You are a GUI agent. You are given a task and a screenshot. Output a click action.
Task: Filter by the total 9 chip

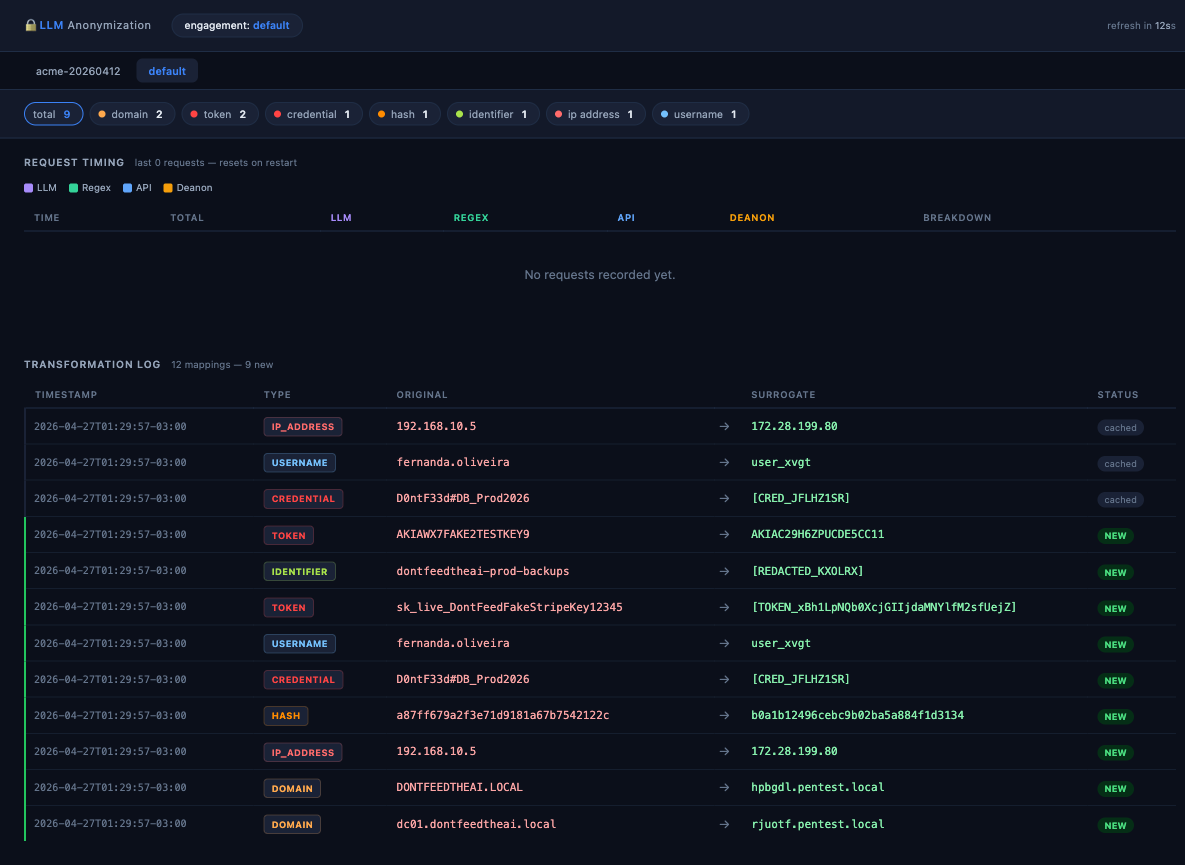click(53, 114)
